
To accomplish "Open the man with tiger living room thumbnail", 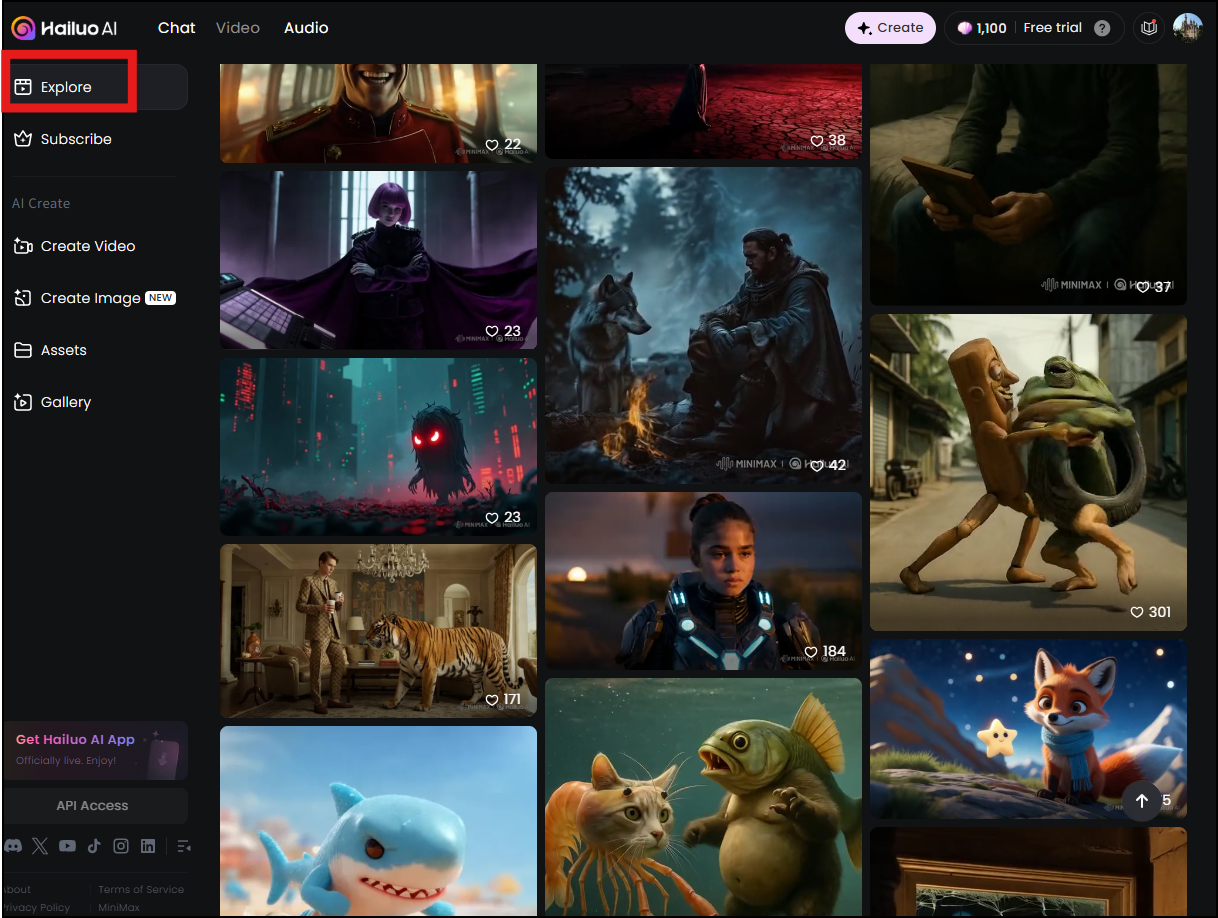I will [x=378, y=631].
